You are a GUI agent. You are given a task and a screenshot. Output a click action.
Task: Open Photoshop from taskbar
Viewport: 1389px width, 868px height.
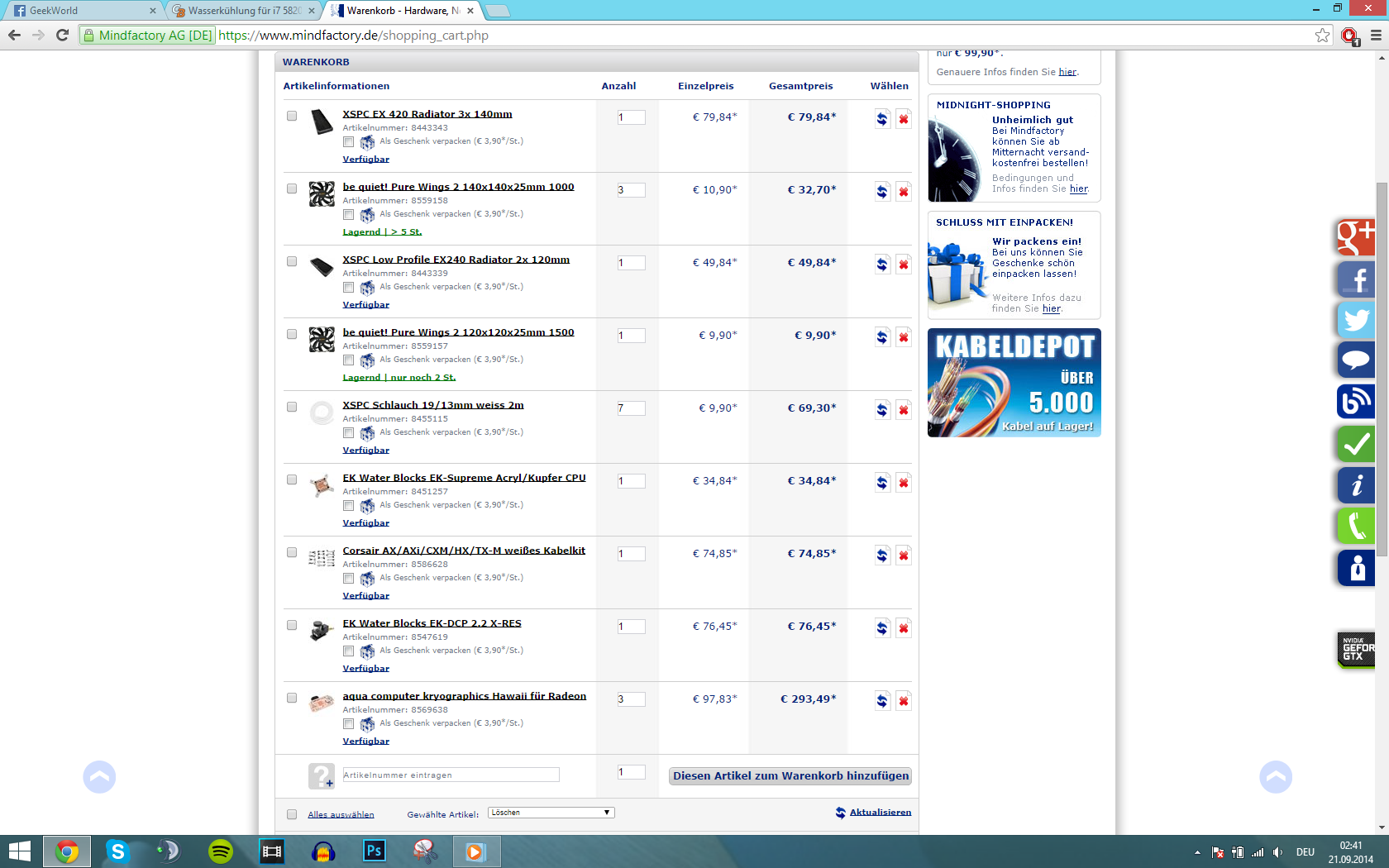coord(374,851)
